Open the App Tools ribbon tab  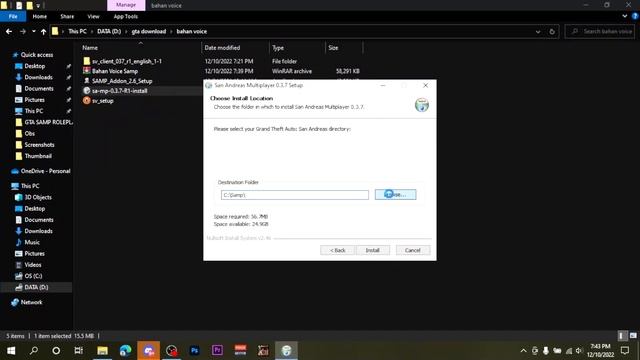125,16
